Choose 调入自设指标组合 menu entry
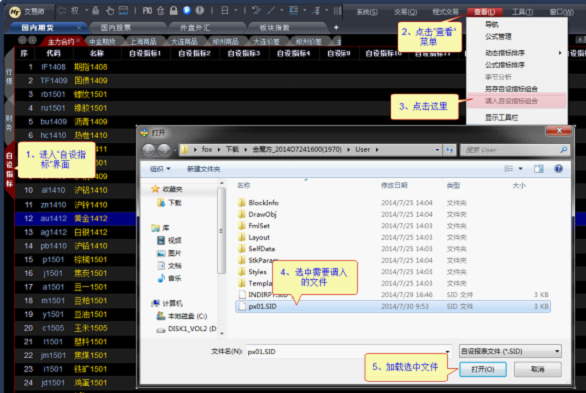 pos(516,101)
